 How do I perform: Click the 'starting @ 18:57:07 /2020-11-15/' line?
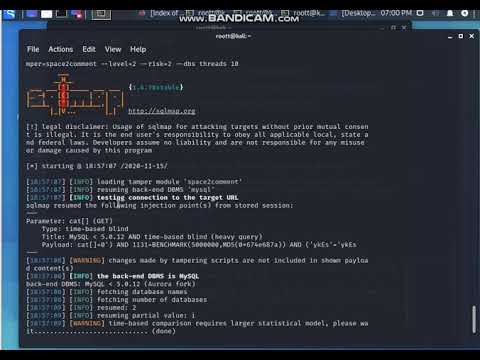[97, 166]
